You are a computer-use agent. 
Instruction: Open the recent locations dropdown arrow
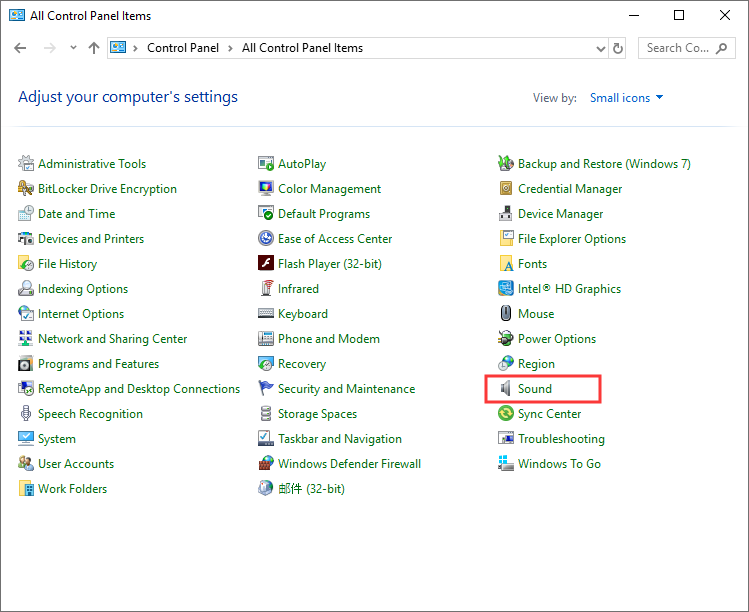pyautogui.click(x=73, y=48)
